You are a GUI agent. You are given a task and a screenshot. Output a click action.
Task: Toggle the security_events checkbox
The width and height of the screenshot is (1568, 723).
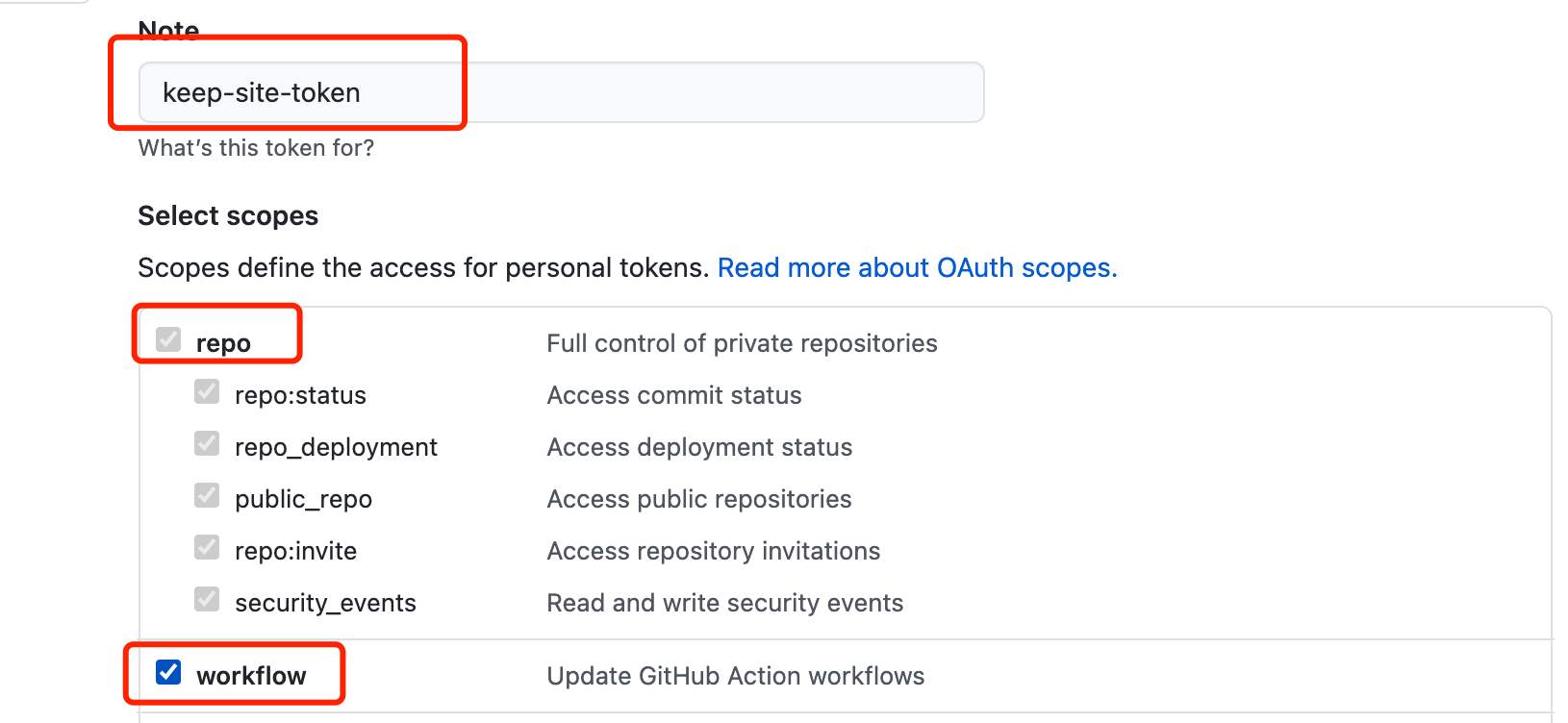coord(207,599)
